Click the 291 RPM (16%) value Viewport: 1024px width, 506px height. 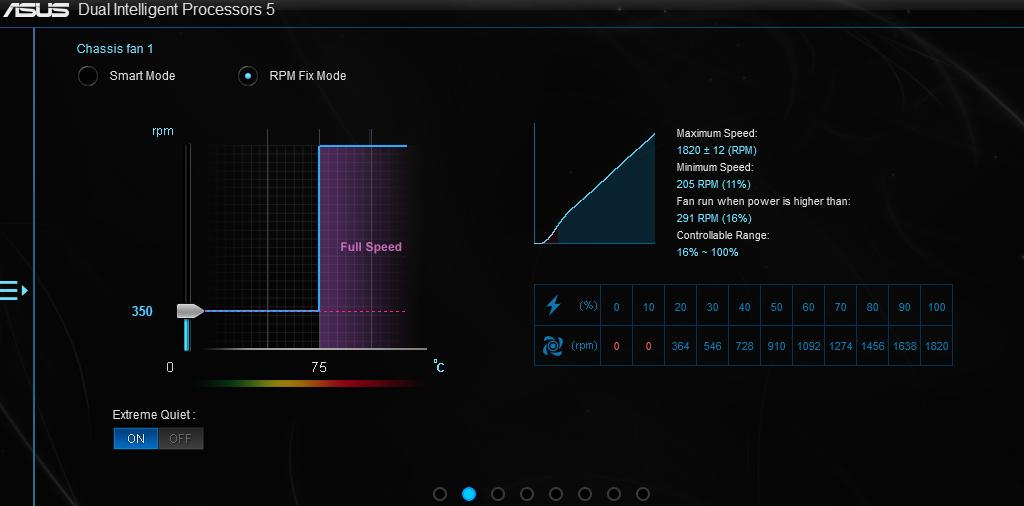[714, 218]
